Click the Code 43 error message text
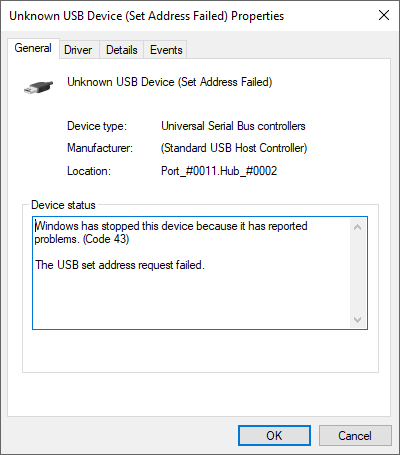This screenshot has height=455, width=400. (171, 232)
